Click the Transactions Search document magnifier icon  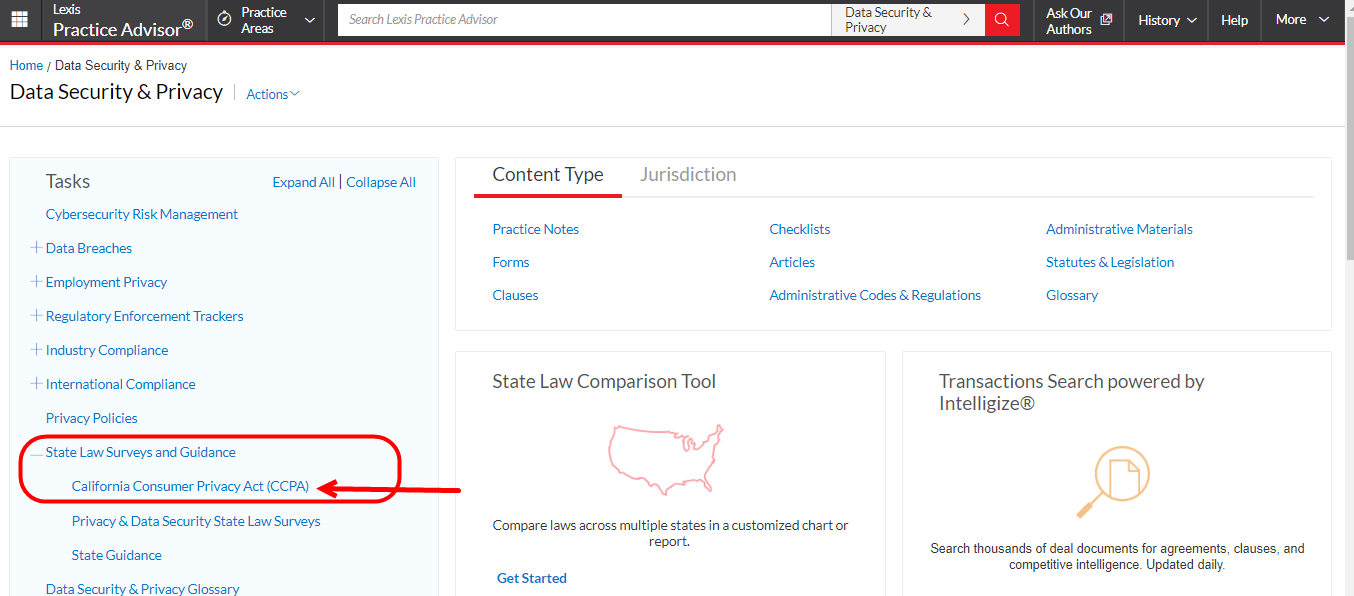[1113, 481]
